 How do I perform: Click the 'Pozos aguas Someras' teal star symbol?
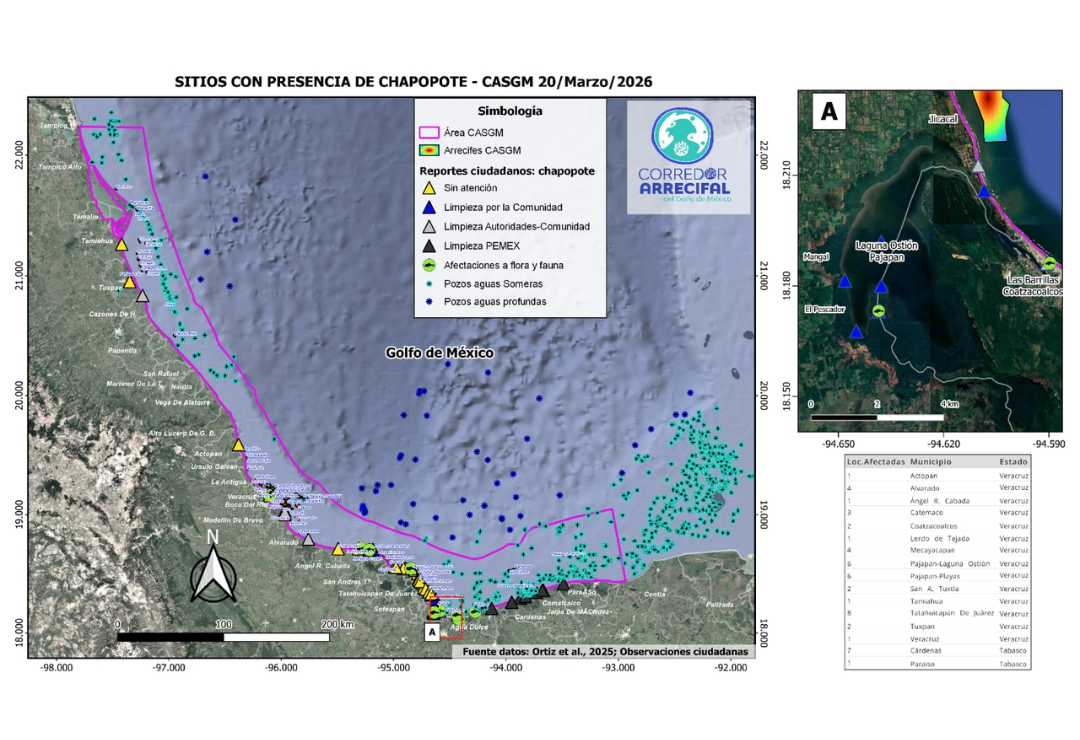pyautogui.click(x=431, y=284)
